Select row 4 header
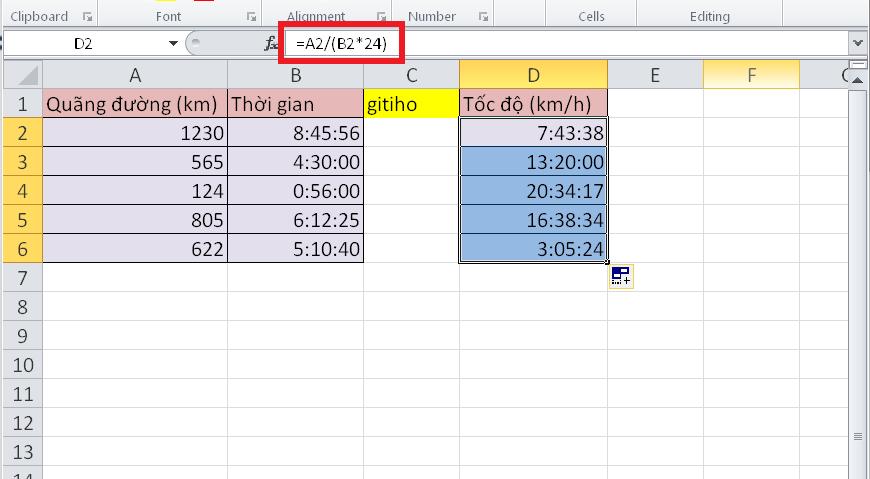This screenshot has height=479, width=870. click(23, 190)
